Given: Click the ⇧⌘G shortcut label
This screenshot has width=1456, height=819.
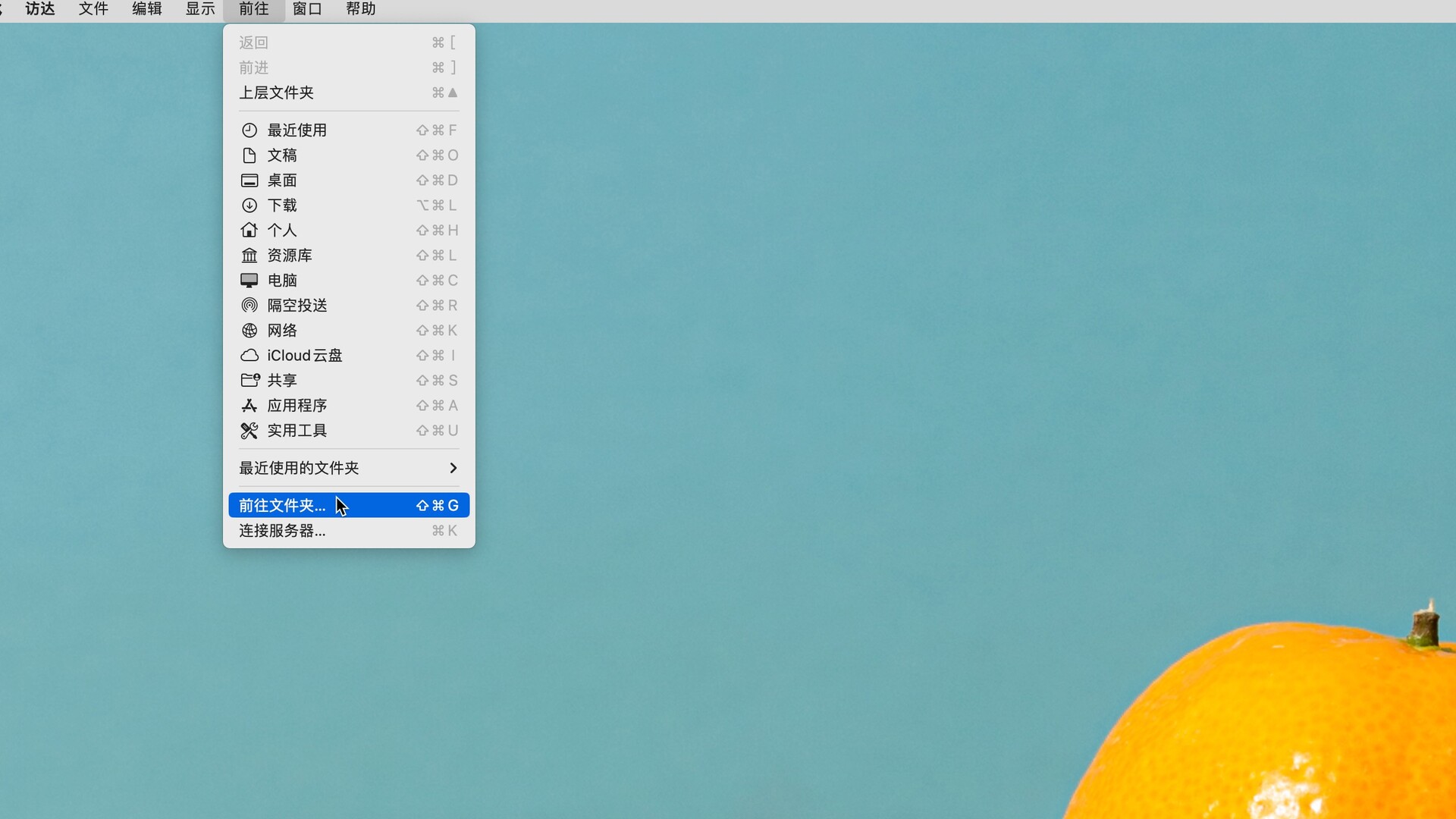Looking at the screenshot, I should [x=438, y=506].
